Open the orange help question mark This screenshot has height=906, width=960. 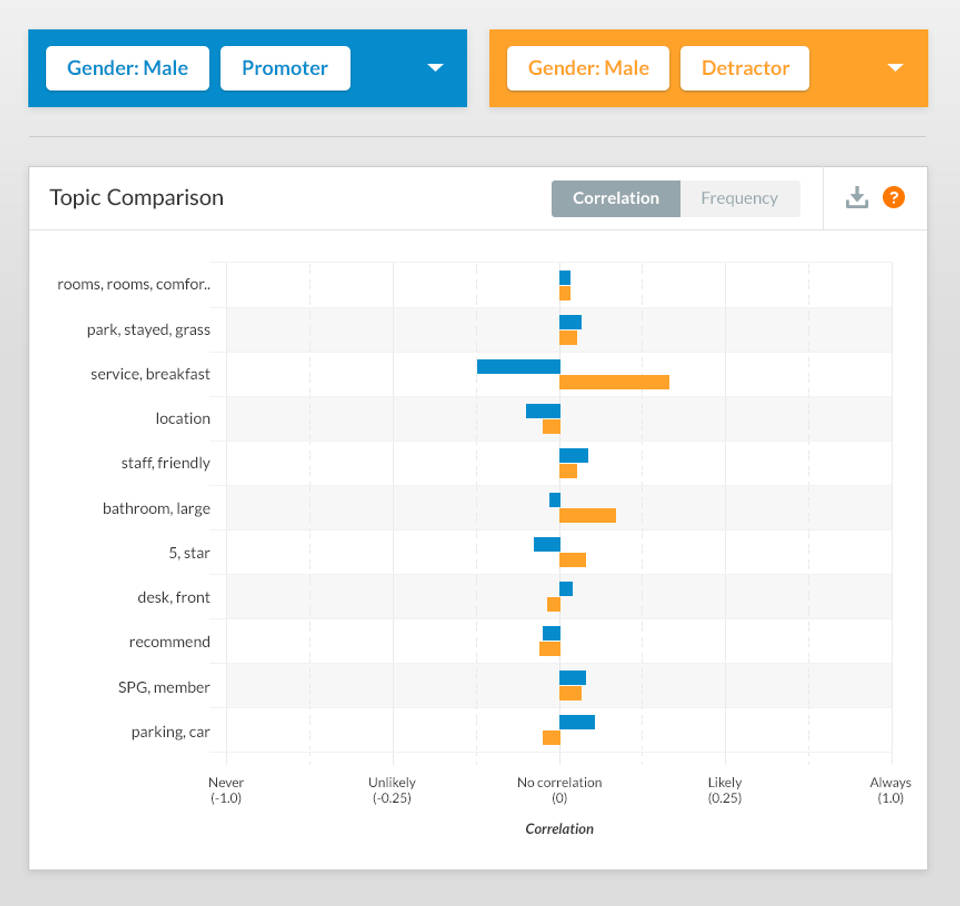(x=893, y=198)
